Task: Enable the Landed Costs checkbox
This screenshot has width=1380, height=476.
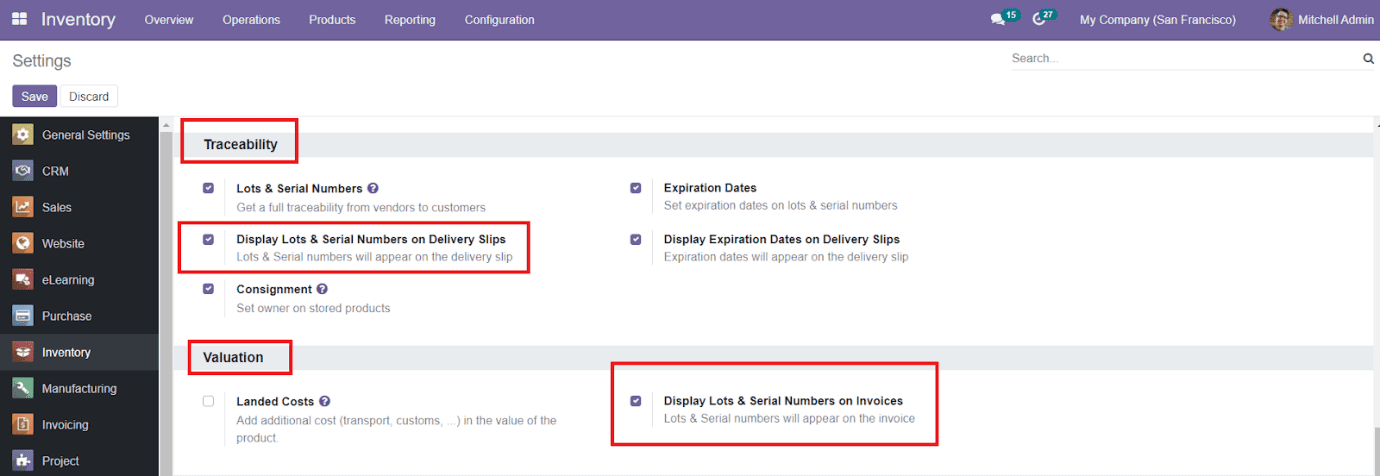Action: 208,401
